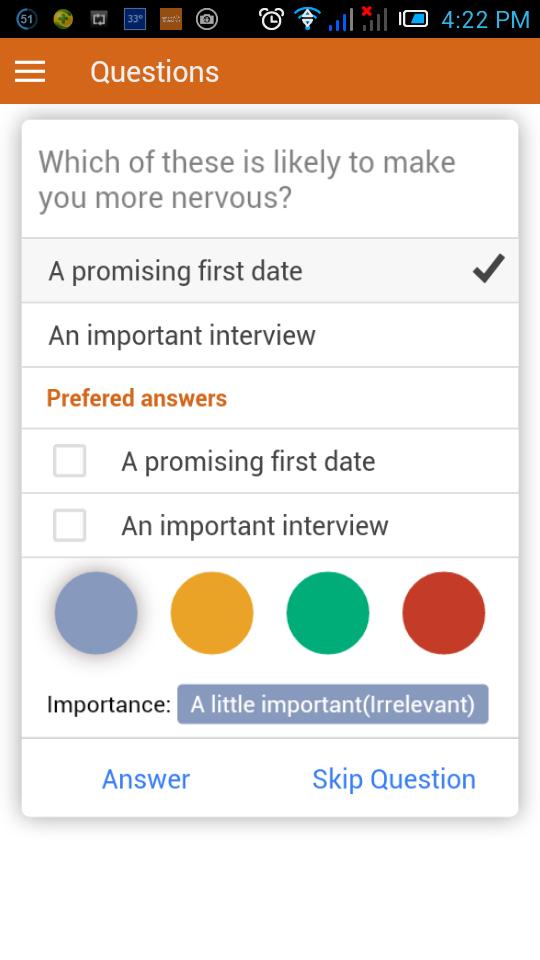The image size is (540, 960).
Task: Tap Skip Question link
Action: point(394,779)
